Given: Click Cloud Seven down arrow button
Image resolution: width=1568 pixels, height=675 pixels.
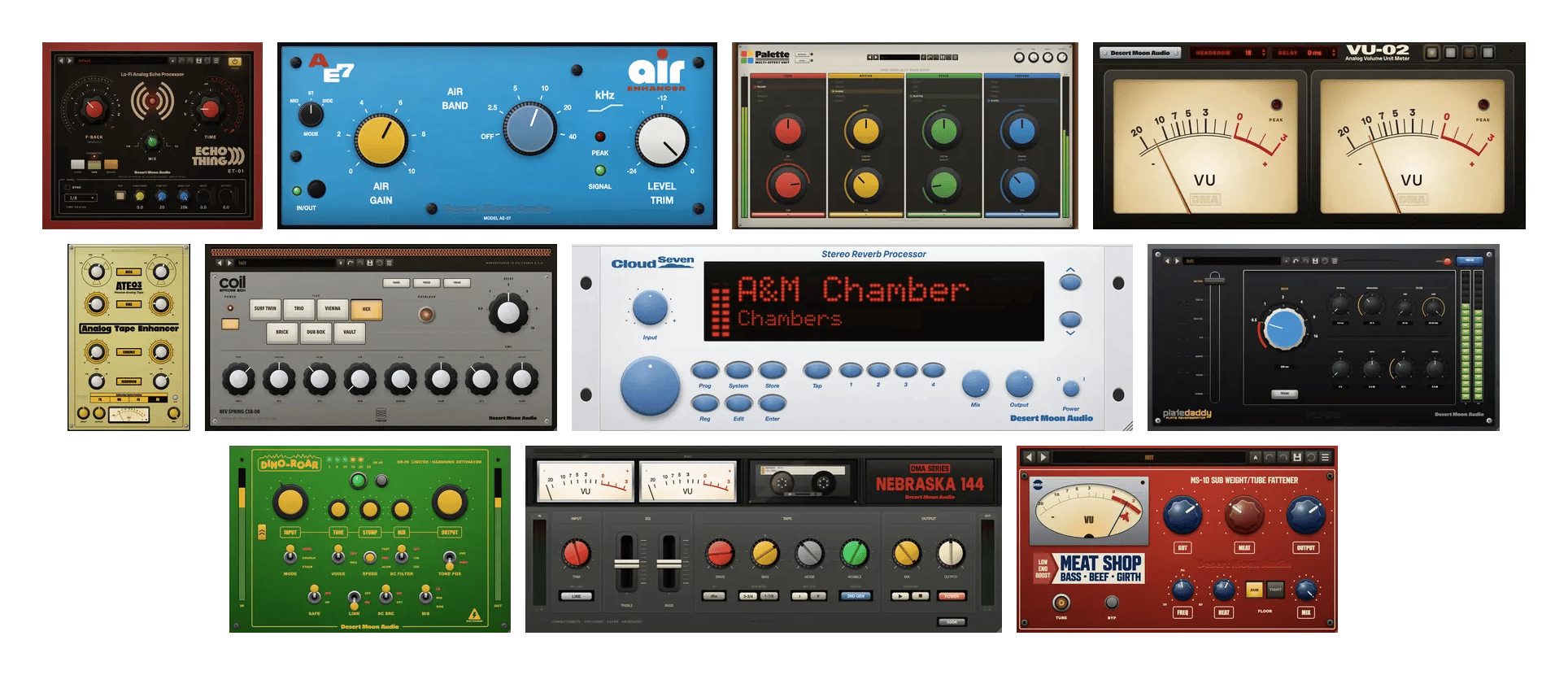Looking at the screenshot, I should tap(1071, 320).
